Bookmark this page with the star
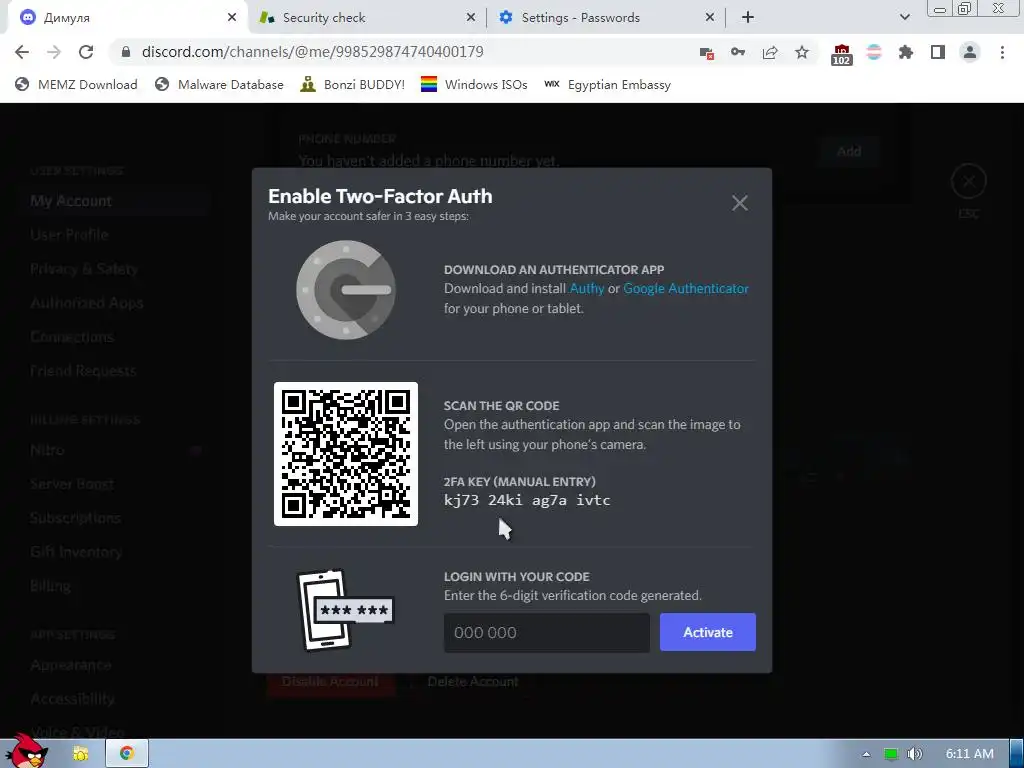This screenshot has height=768, width=1024. (802, 52)
